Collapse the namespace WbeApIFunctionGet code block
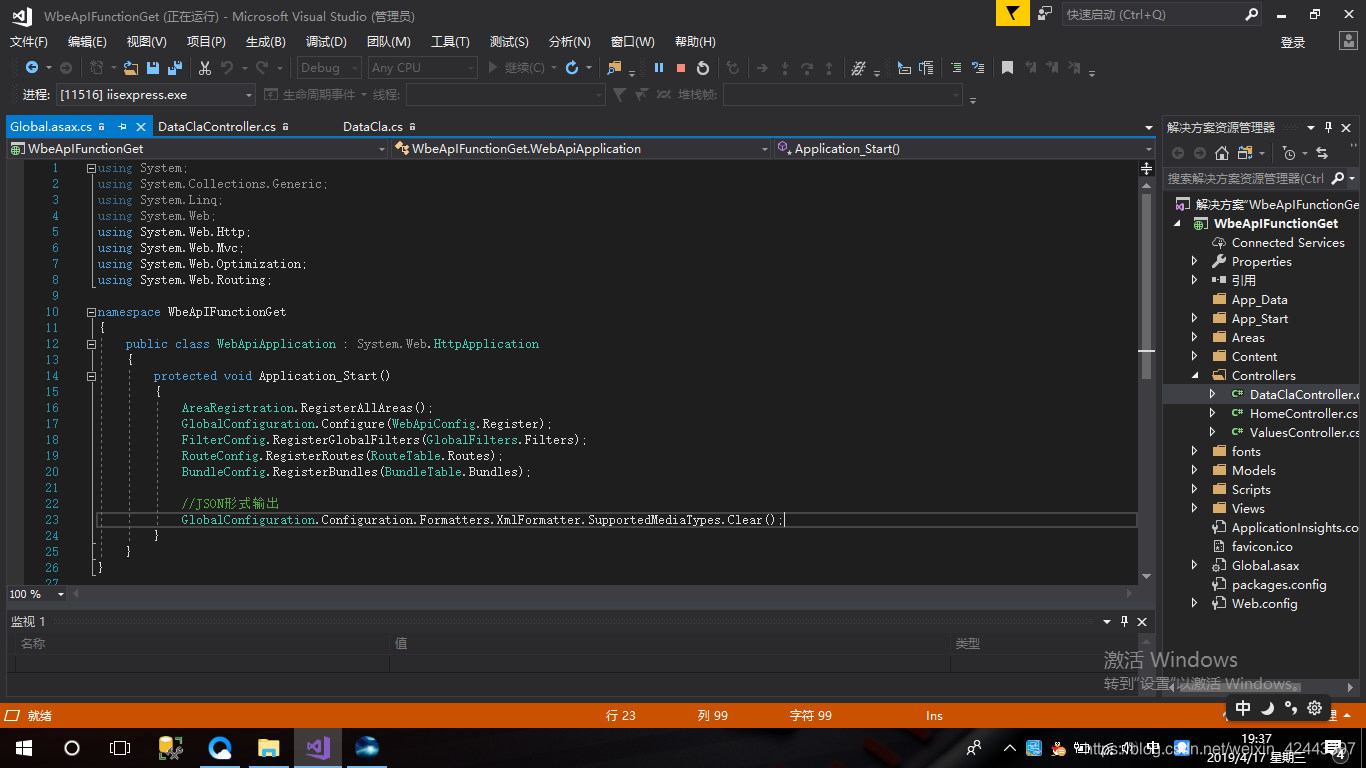 click(x=91, y=312)
